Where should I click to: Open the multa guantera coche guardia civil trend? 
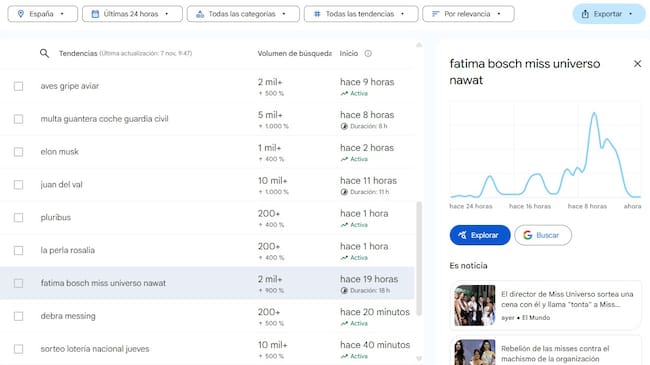pyautogui.click(x=104, y=119)
